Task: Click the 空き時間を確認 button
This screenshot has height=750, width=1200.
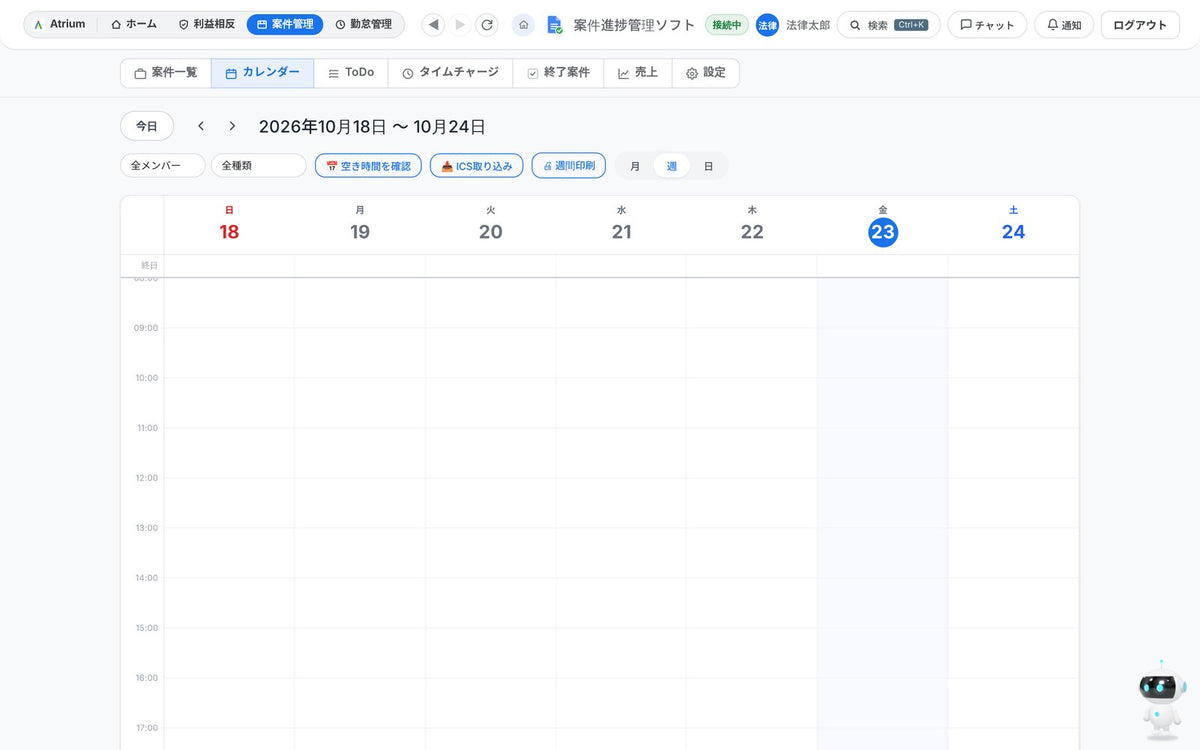Action: click(368, 166)
